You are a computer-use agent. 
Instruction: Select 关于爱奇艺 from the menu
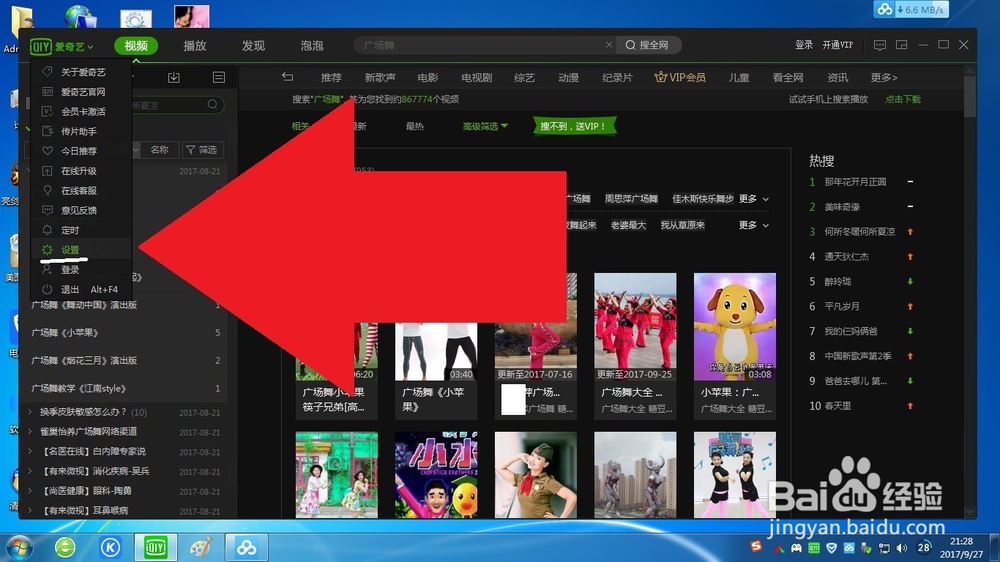[82, 72]
